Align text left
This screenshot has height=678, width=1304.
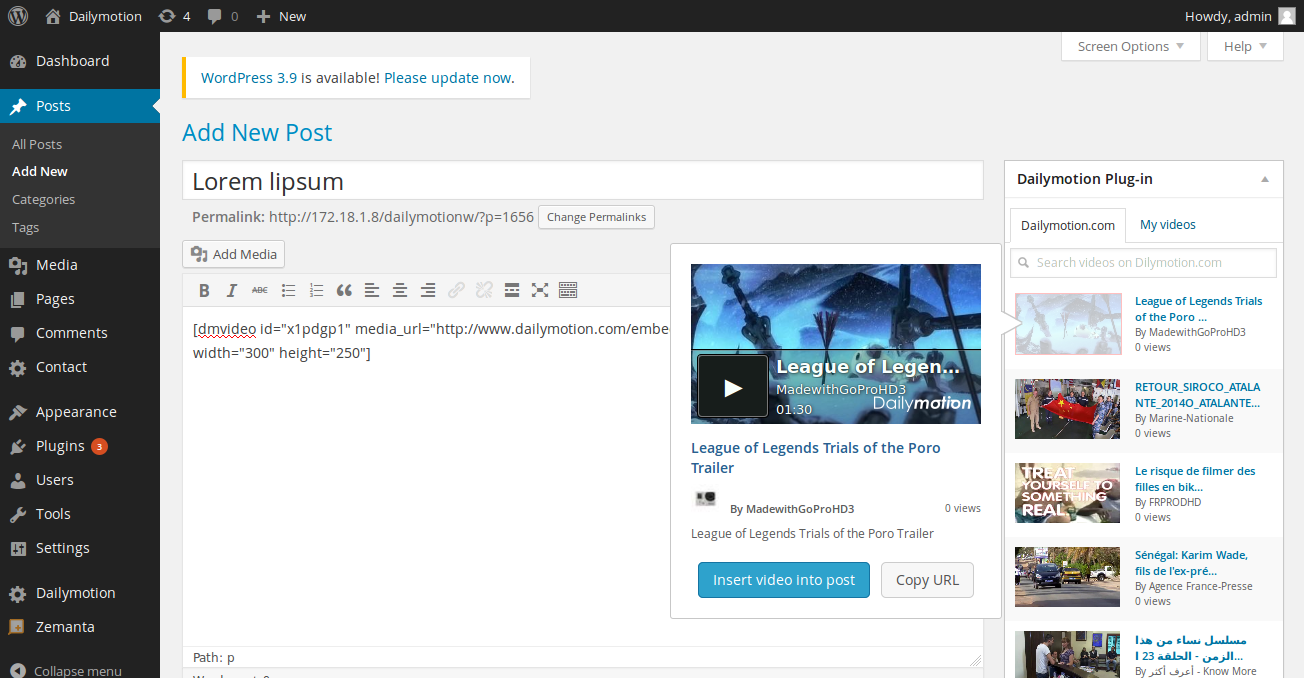tap(372, 291)
